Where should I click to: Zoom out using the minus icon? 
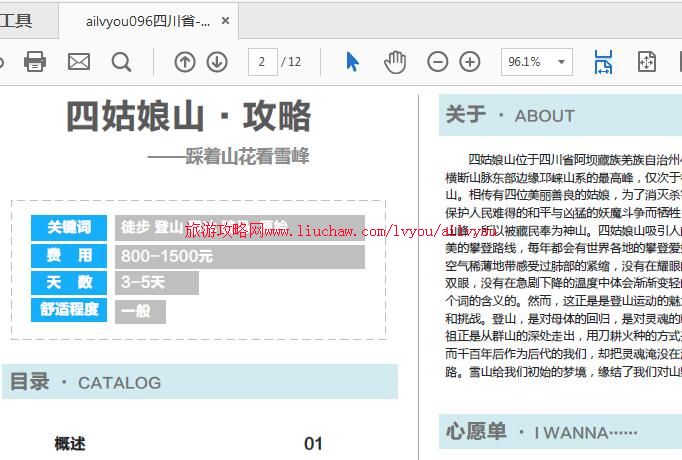tap(438, 62)
